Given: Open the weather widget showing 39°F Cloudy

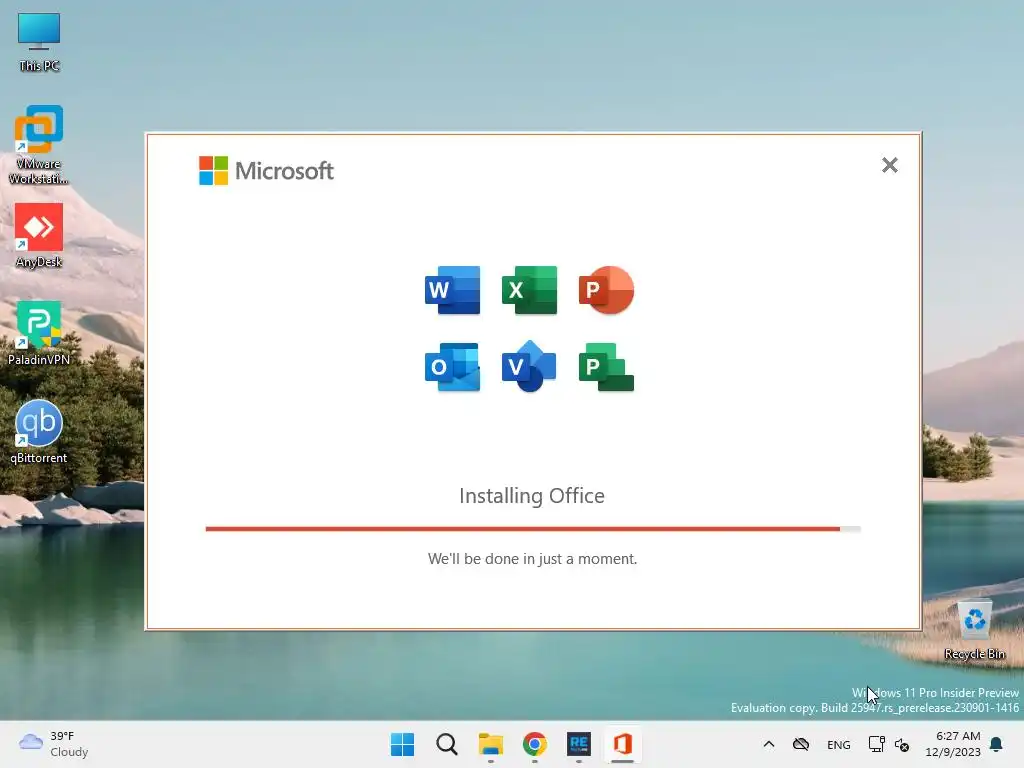Looking at the screenshot, I should point(54,744).
